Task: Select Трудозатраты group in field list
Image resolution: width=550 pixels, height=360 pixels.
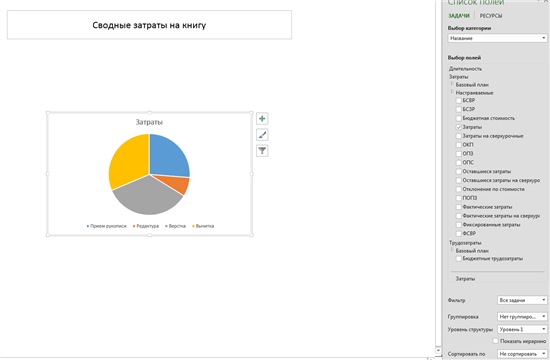Action: click(x=465, y=243)
